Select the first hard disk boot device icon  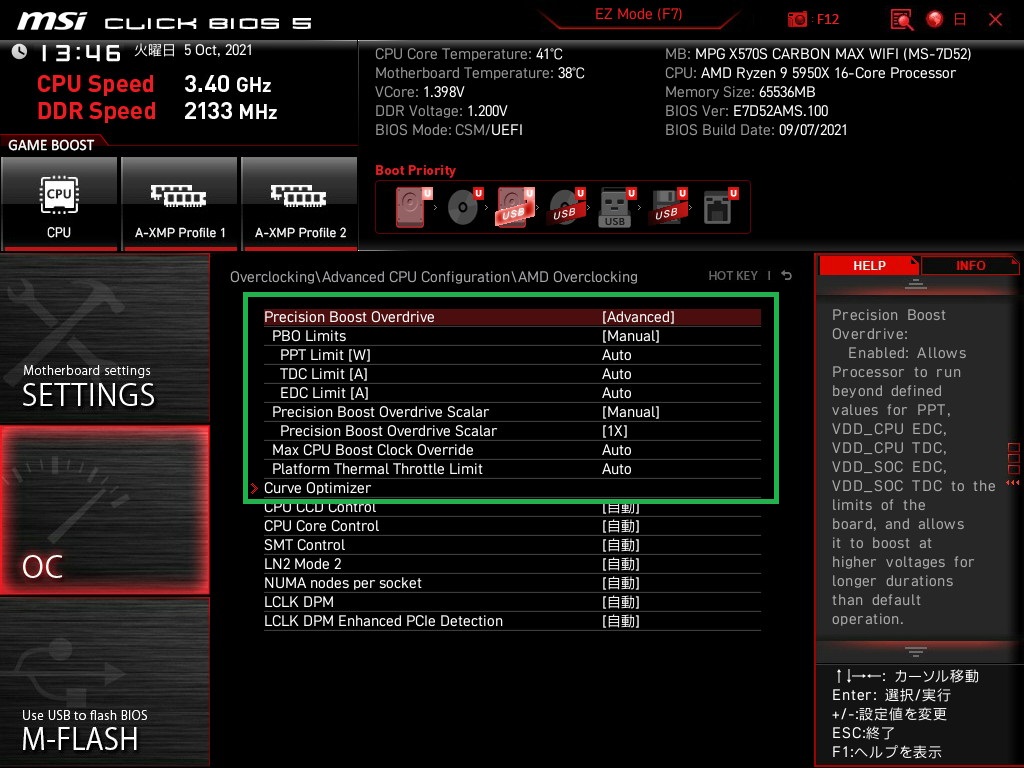pyautogui.click(x=413, y=207)
